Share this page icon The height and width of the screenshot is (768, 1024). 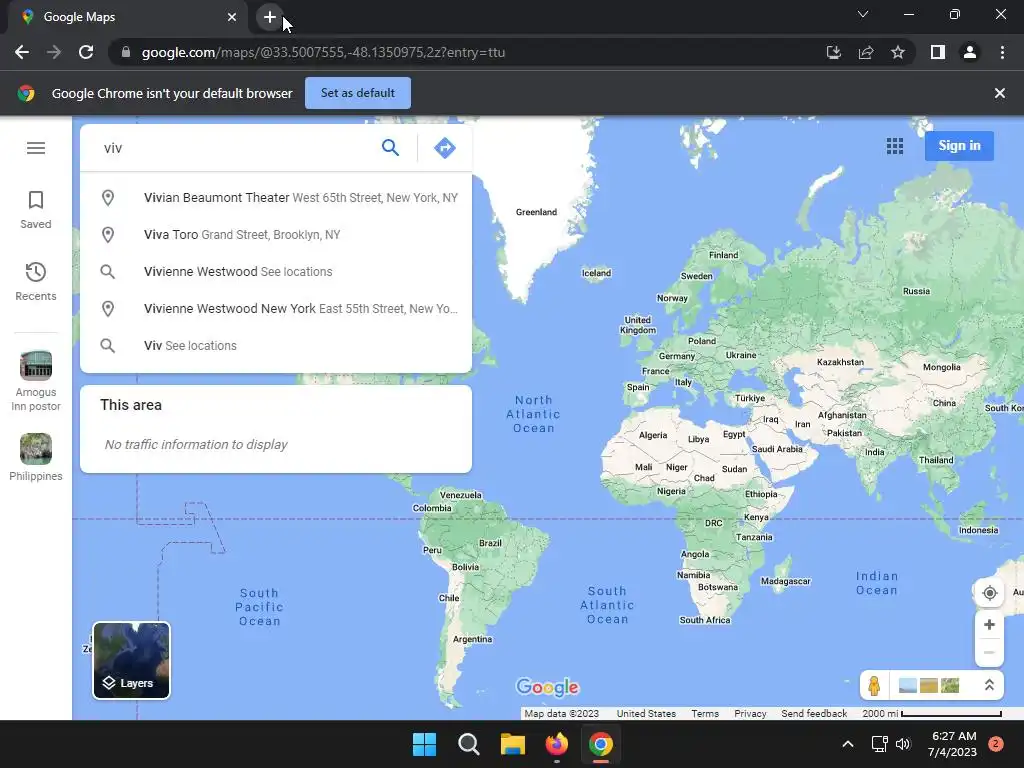pyautogui.click(x=866, y=52)
